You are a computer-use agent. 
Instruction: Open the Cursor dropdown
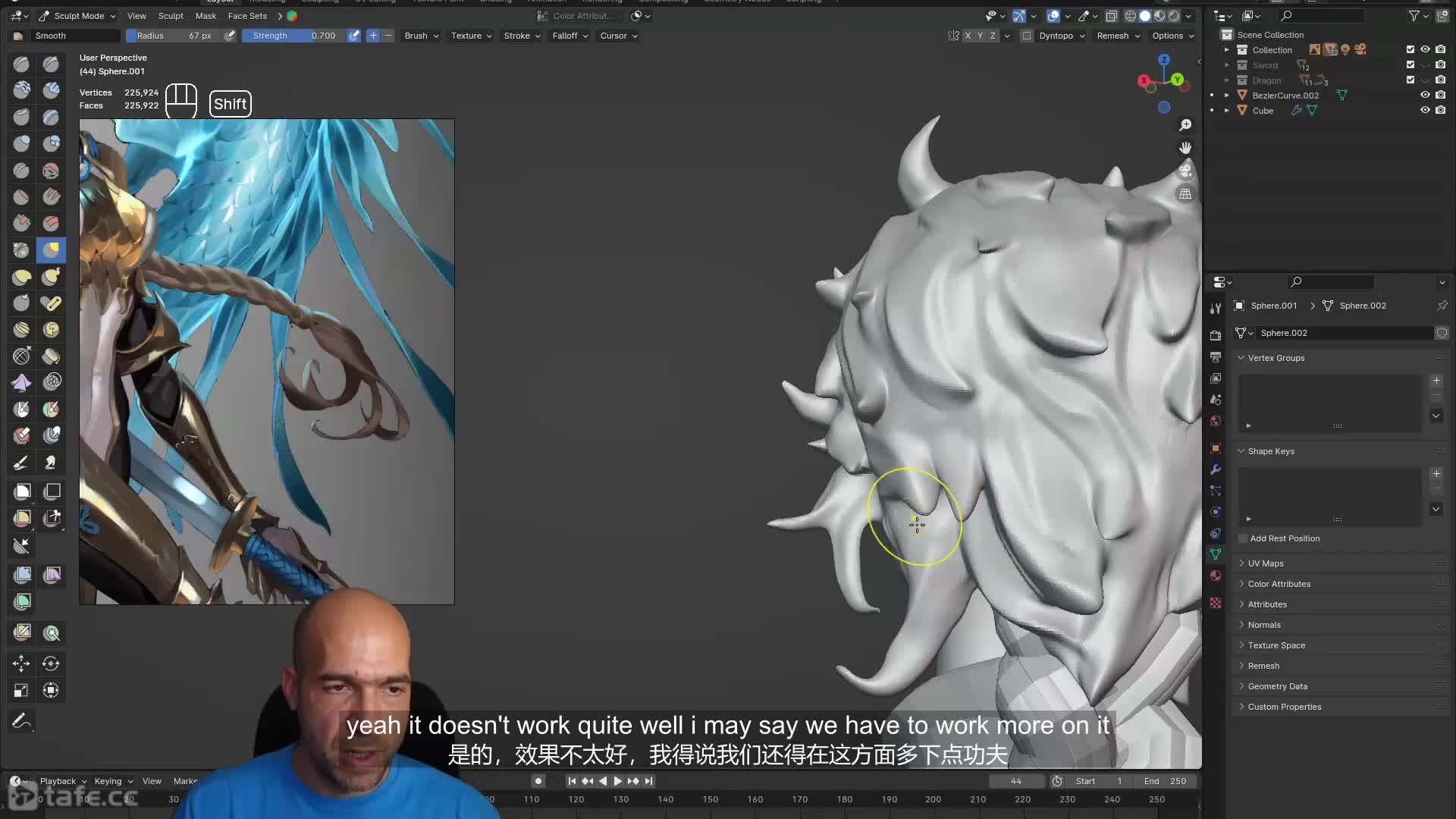tap(619, 36)
